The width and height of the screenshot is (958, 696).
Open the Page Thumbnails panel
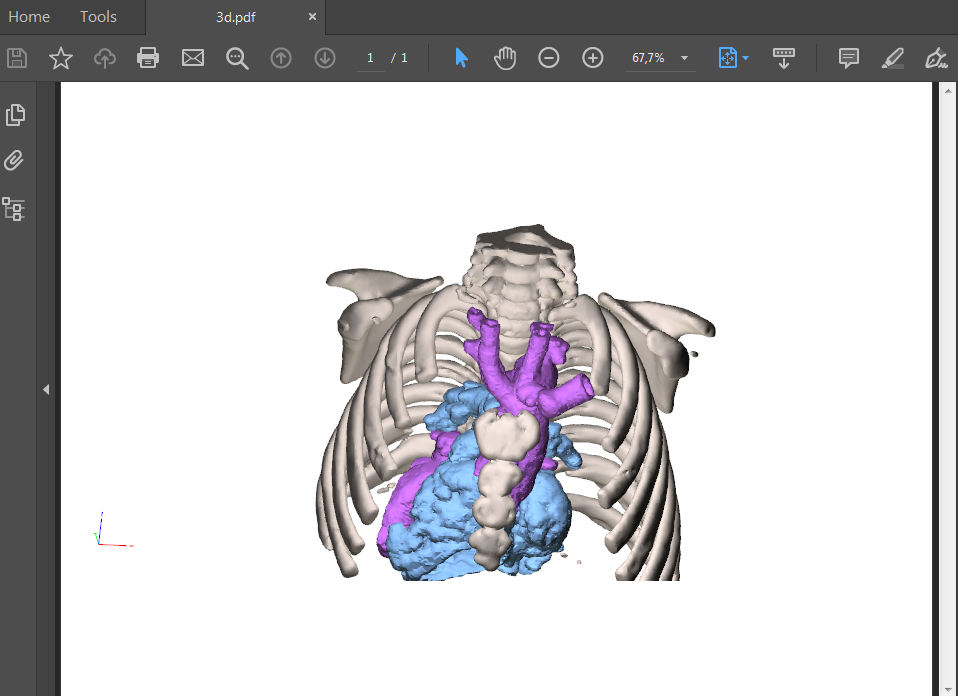pos(16,114)
